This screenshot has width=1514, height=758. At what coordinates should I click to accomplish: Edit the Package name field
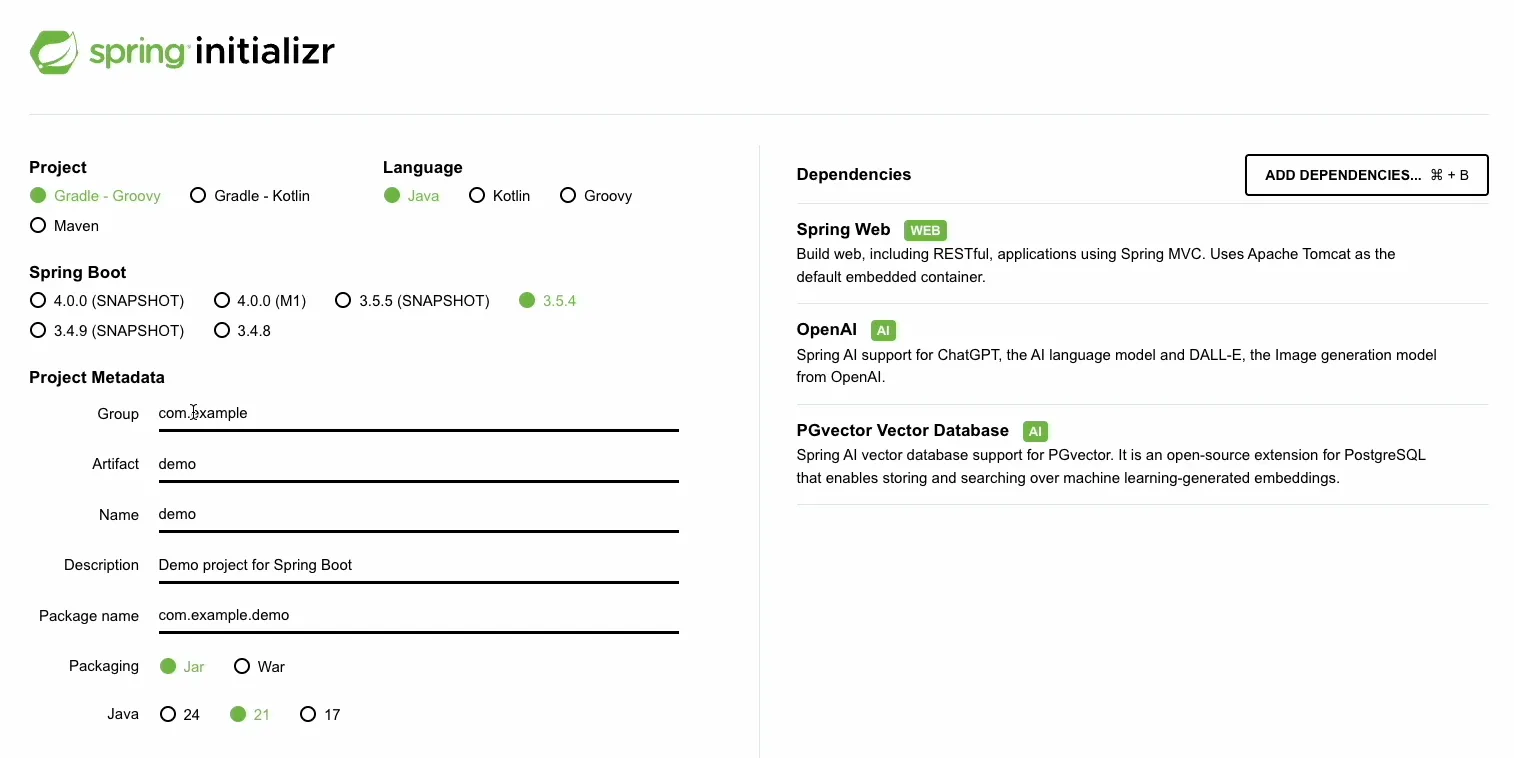tap(418, 615)
